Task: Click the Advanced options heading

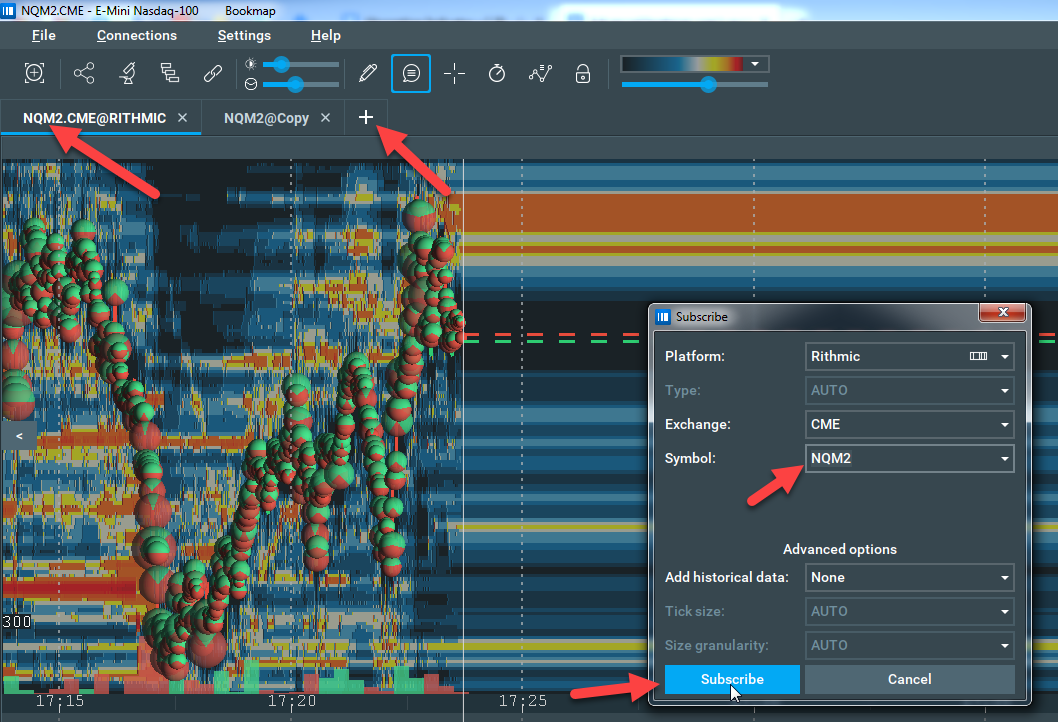Action: coord(839,549)
